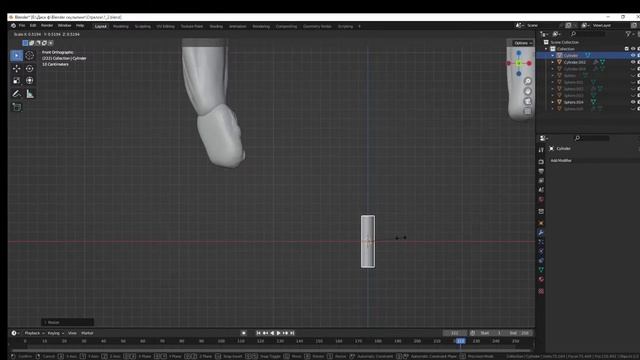The image size is (640, 360).
Task: Select the Select Box tool
Action: (16, 55)
